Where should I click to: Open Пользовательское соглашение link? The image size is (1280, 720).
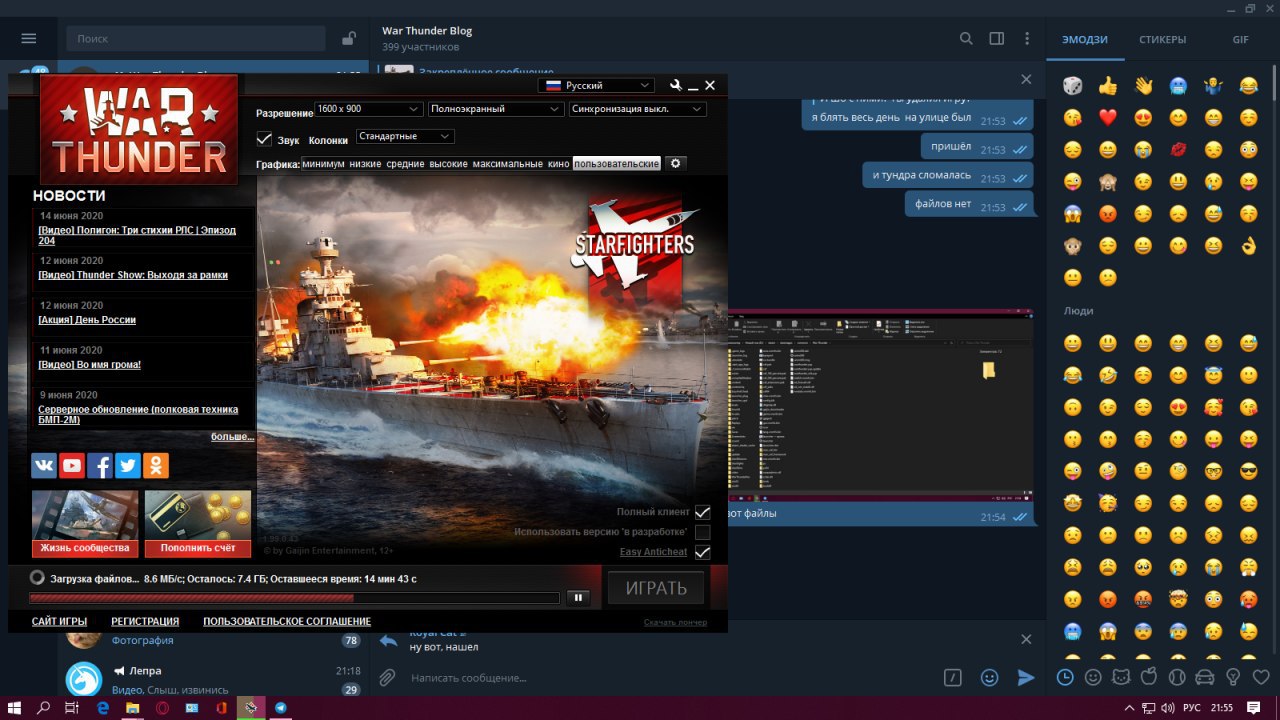(287, 621)
